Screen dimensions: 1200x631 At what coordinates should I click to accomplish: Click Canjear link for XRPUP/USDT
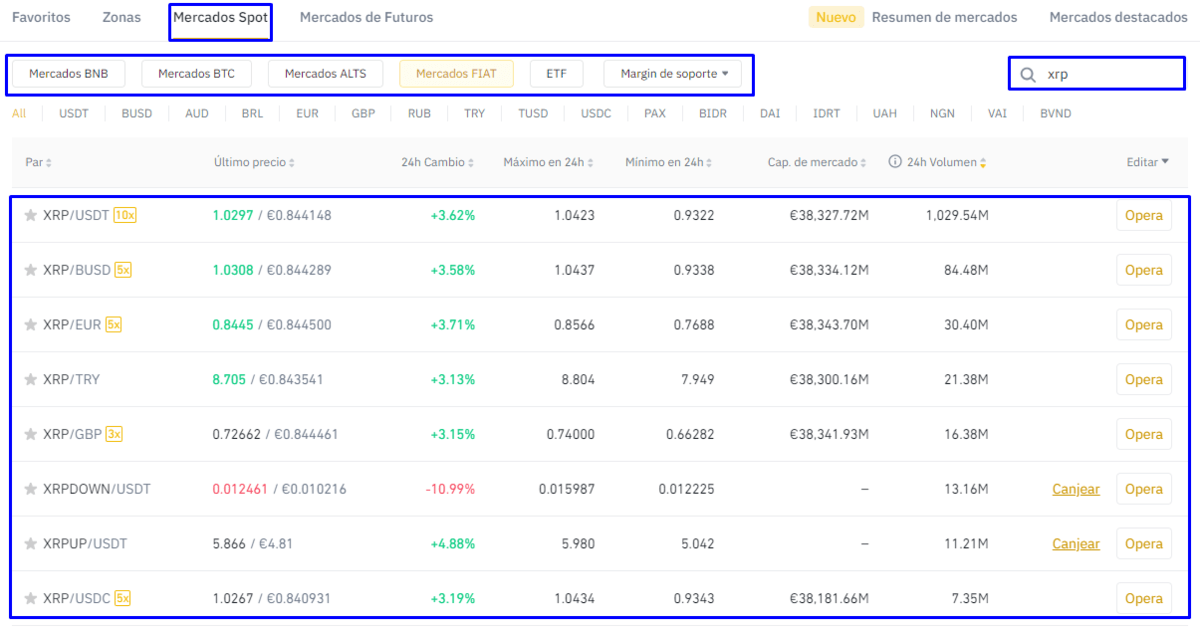pyautogui.click(x=1075, y=544)
